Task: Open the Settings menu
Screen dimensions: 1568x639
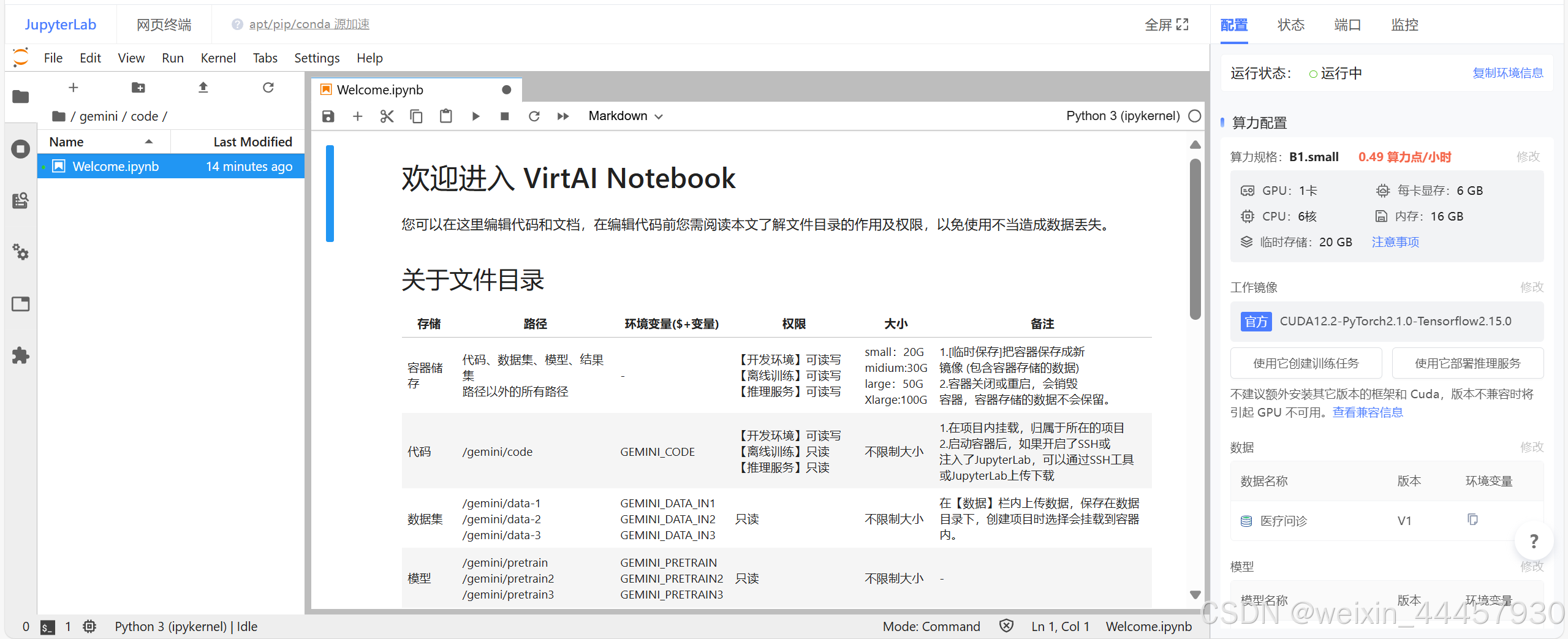Action: click(x=317, y=58)
